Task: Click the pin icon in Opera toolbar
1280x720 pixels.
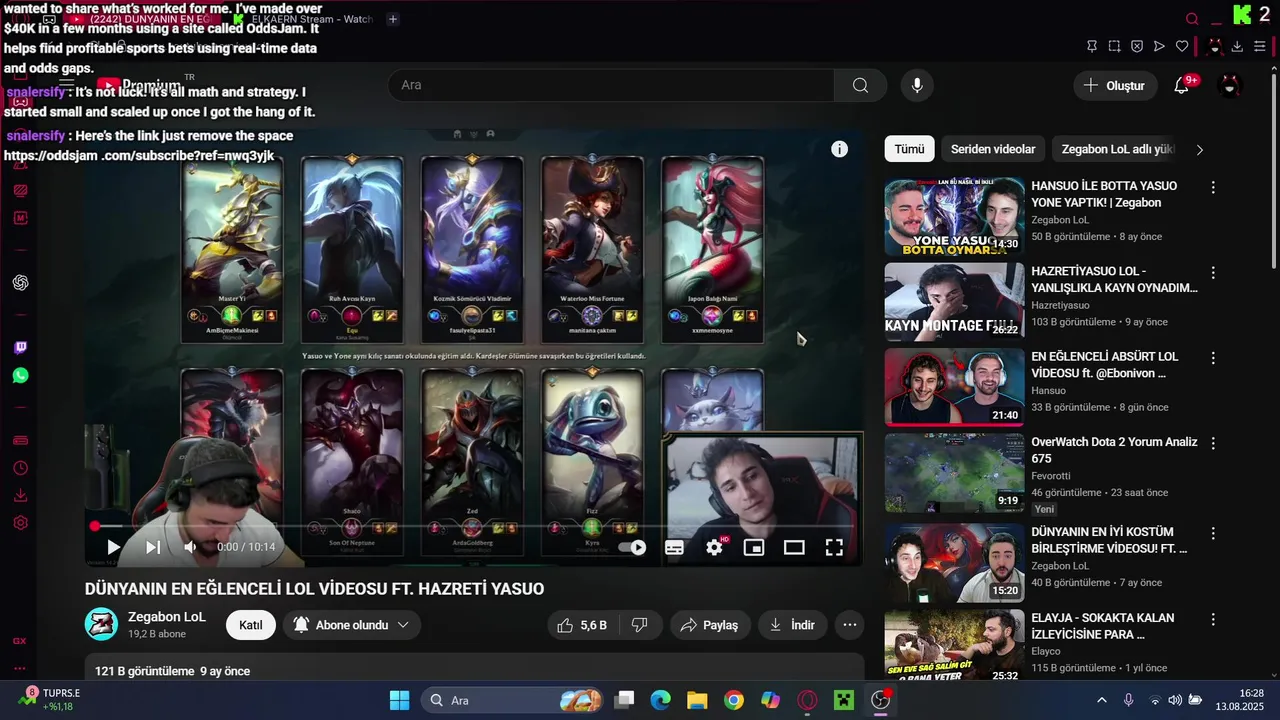Action: point(1092,46)
